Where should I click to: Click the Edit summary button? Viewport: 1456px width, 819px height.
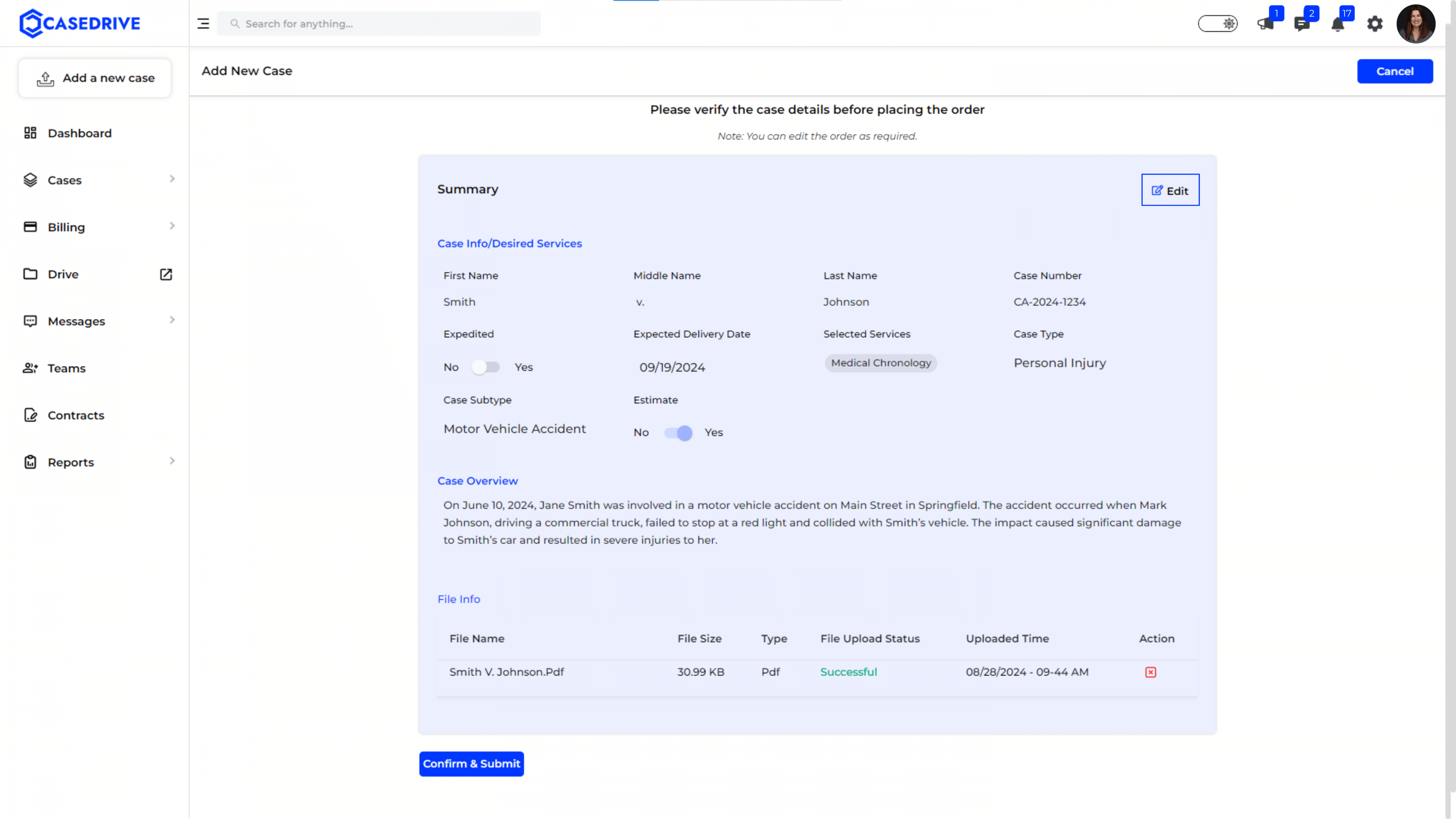[1169, 190]
